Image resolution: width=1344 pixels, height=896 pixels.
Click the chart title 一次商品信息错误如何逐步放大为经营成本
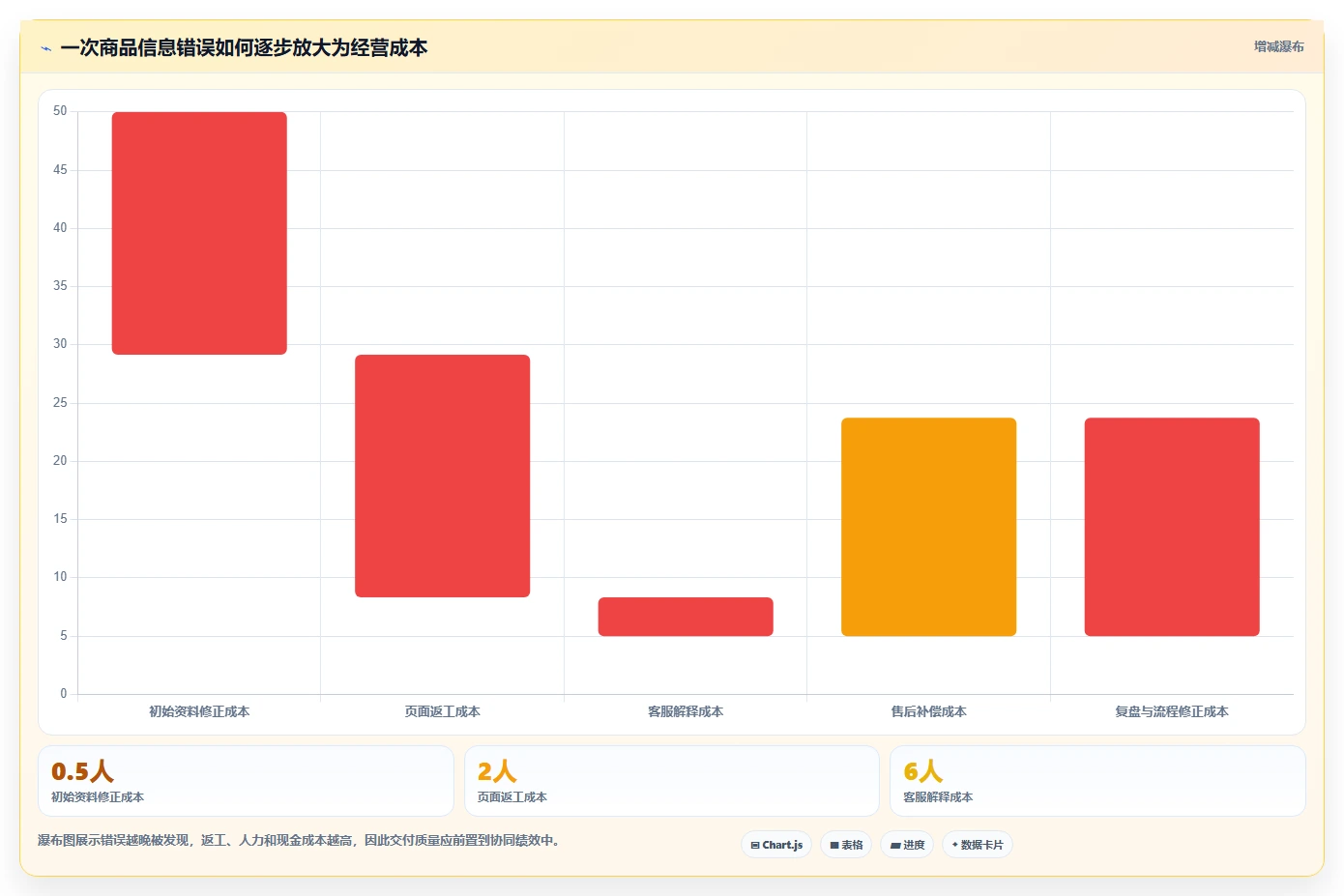coord(244,47)
